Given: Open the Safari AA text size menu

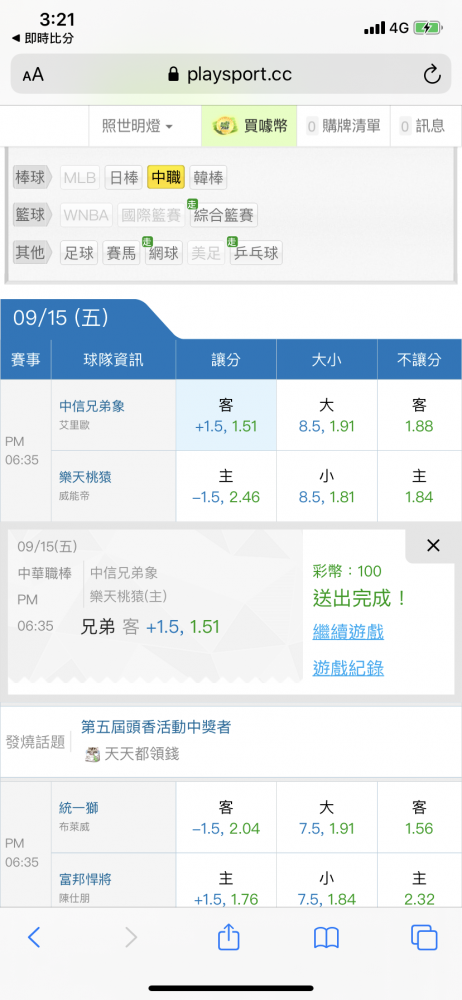Looking at the screenshot, I should click(x=33, y=75).
